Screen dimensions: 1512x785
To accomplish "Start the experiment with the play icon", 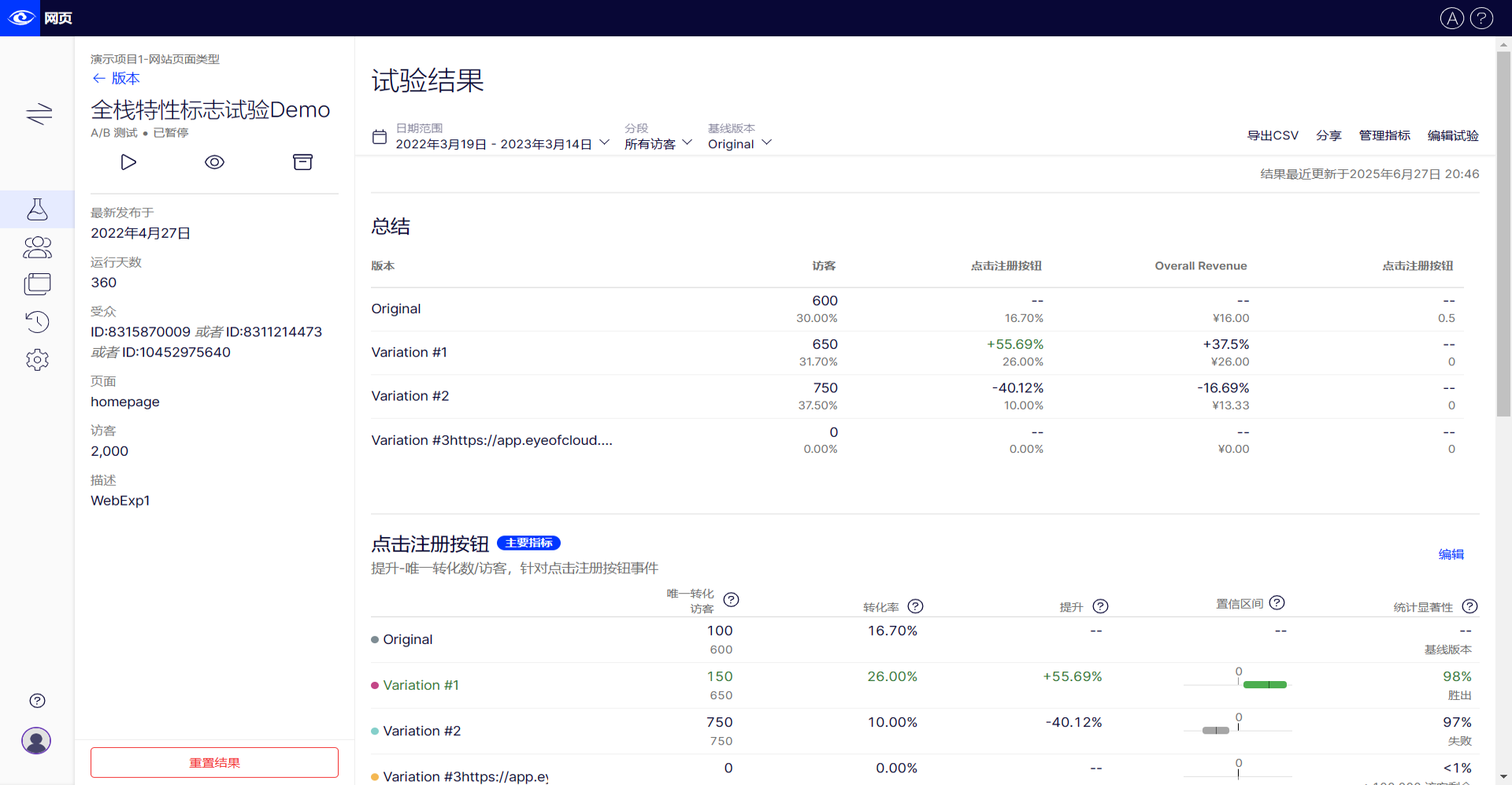I will pyautogui.click(x=128, y=162).
